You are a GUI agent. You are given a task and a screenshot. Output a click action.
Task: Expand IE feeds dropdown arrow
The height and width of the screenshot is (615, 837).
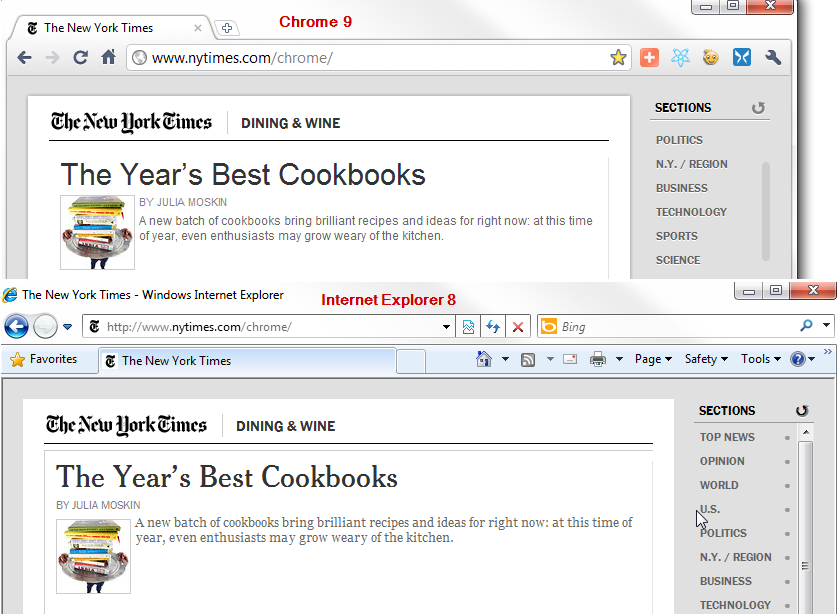pos(550,359)
